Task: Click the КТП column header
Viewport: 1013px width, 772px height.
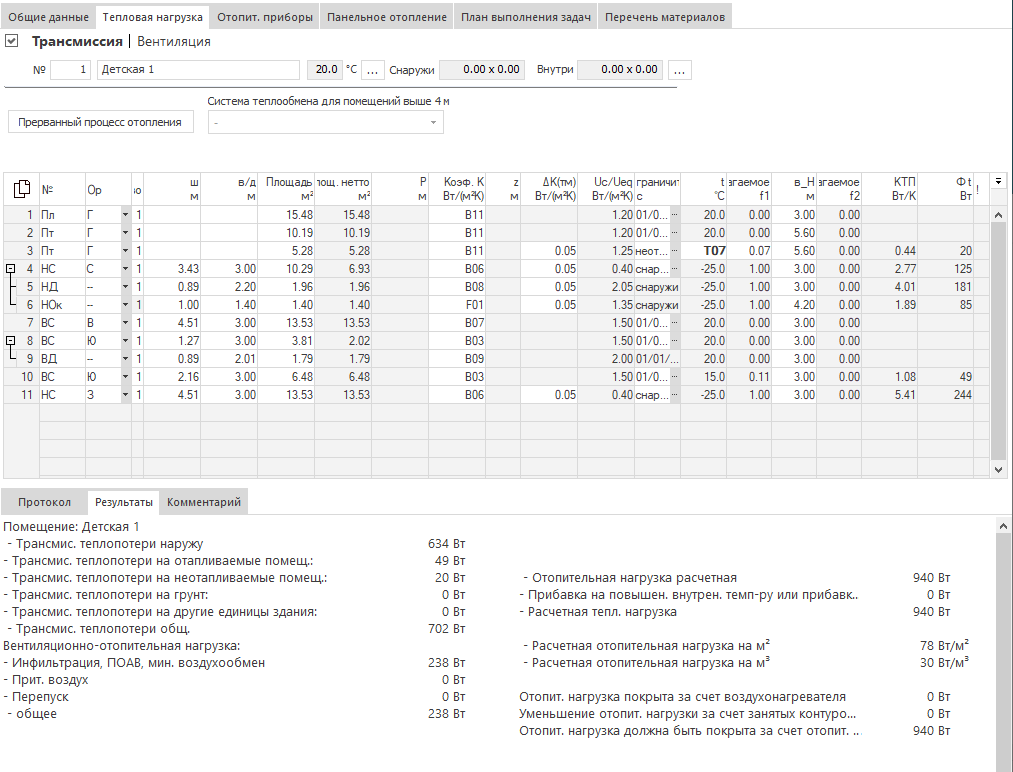Action: pyautogui.click(x=890, y=189)
